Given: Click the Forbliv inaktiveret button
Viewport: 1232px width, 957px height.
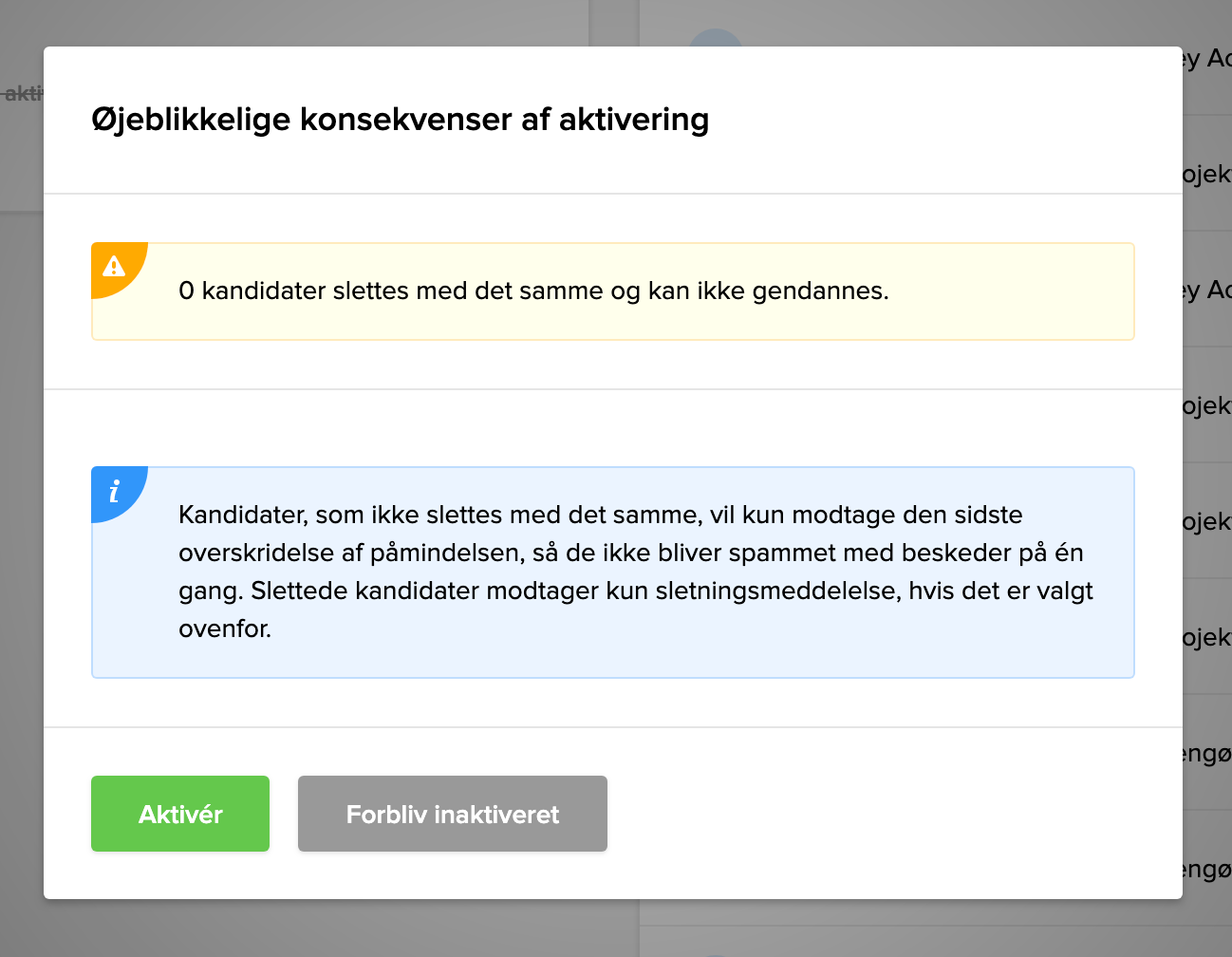Looking at the screenshot, I should click(x=452, y=813).
